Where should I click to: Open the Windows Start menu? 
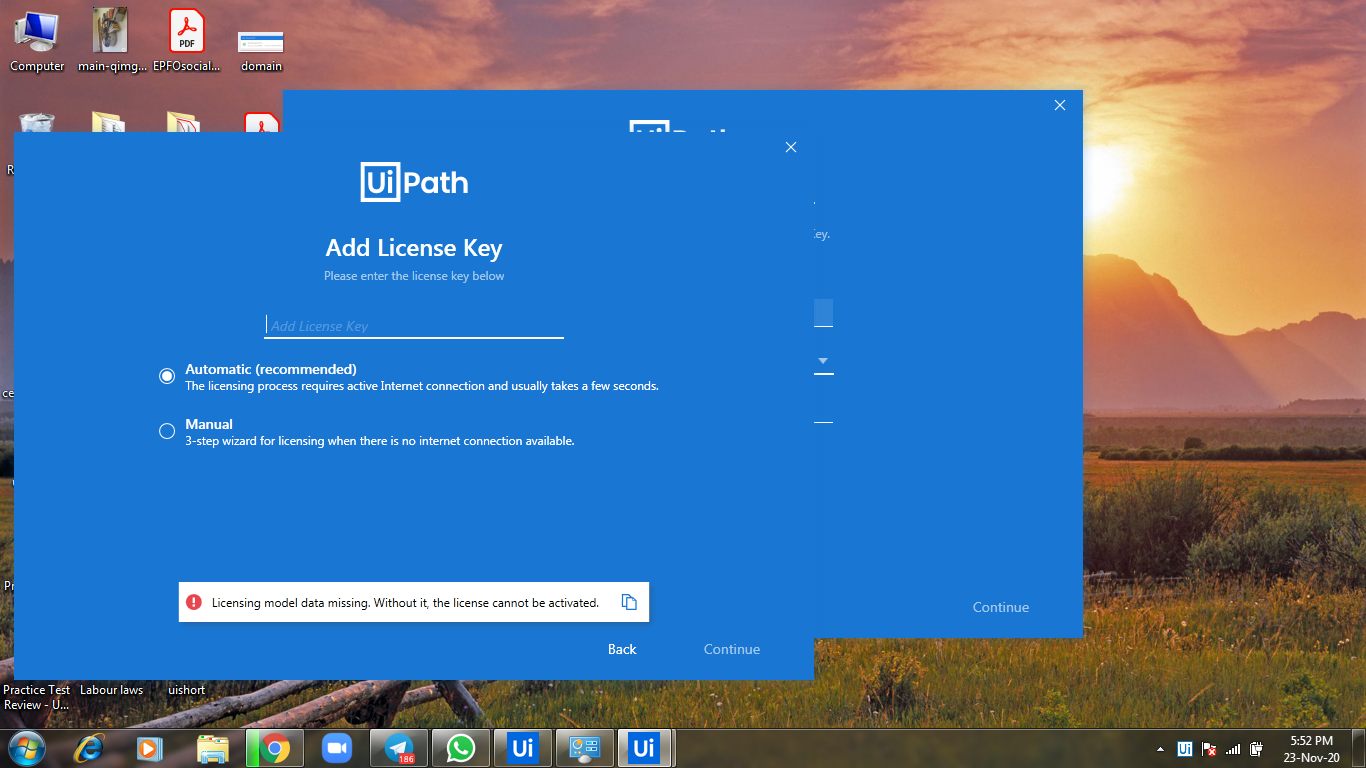coord(26,748)
